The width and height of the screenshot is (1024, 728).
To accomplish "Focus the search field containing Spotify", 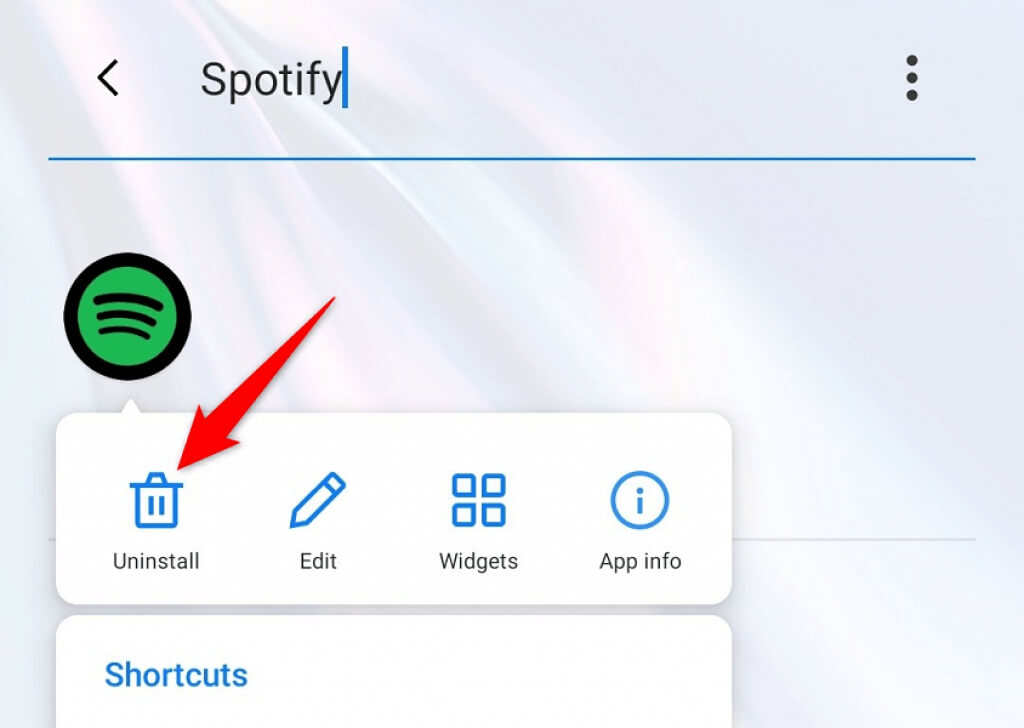I will [x=509, y=80].
